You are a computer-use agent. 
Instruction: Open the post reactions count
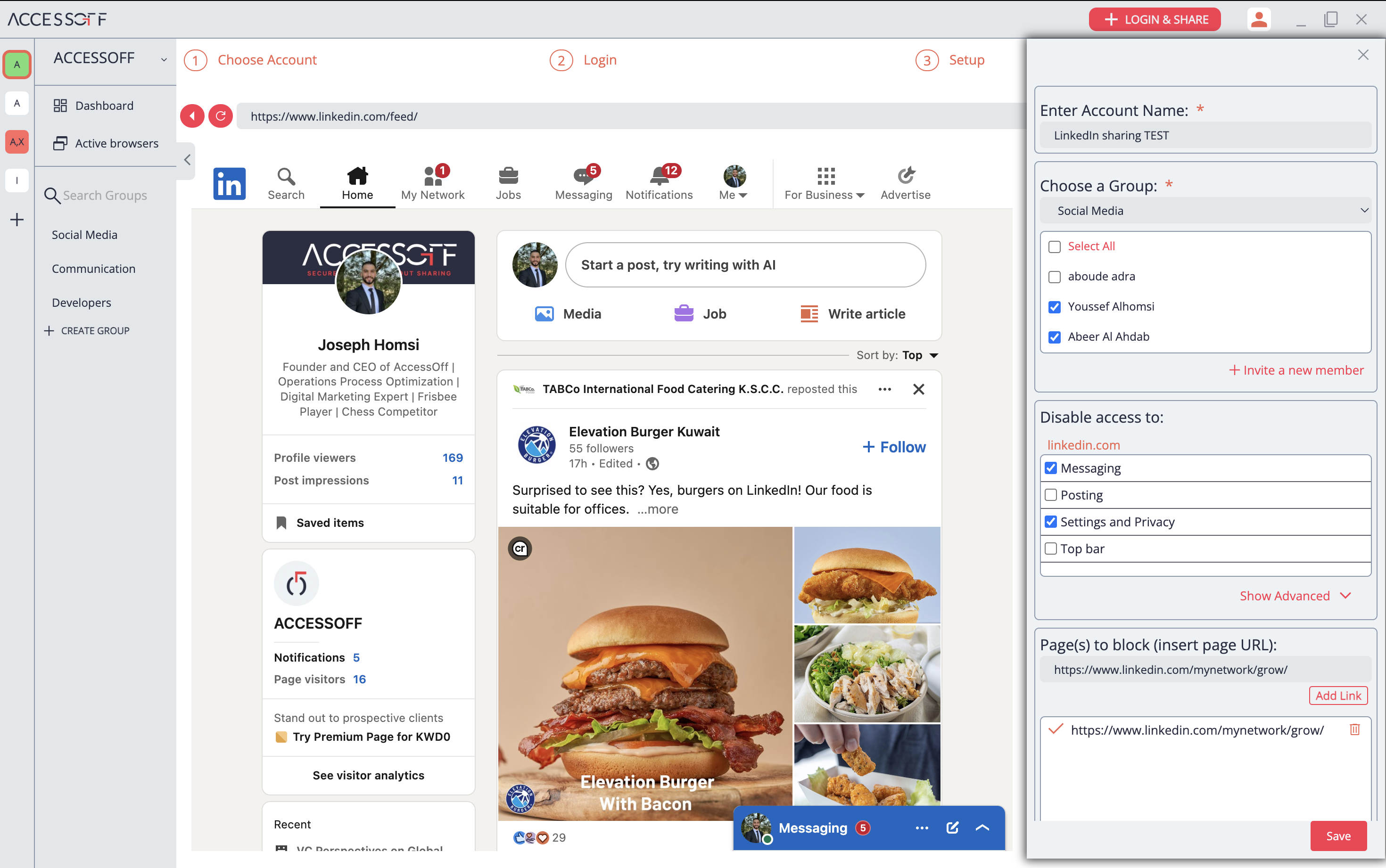(x=539, y=837)
